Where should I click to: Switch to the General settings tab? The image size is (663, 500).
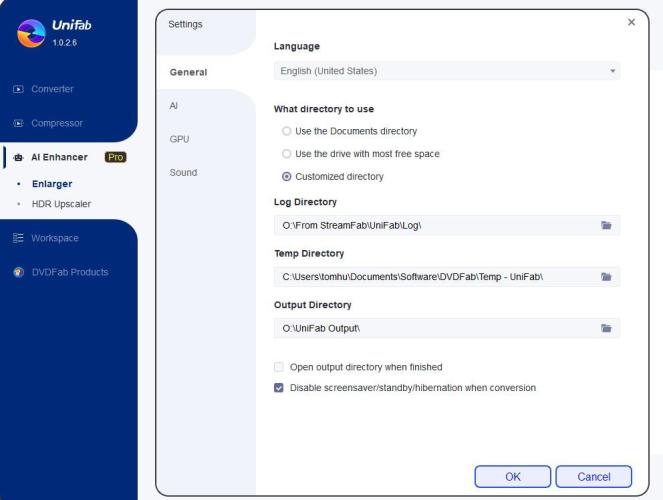pos(189,72)
